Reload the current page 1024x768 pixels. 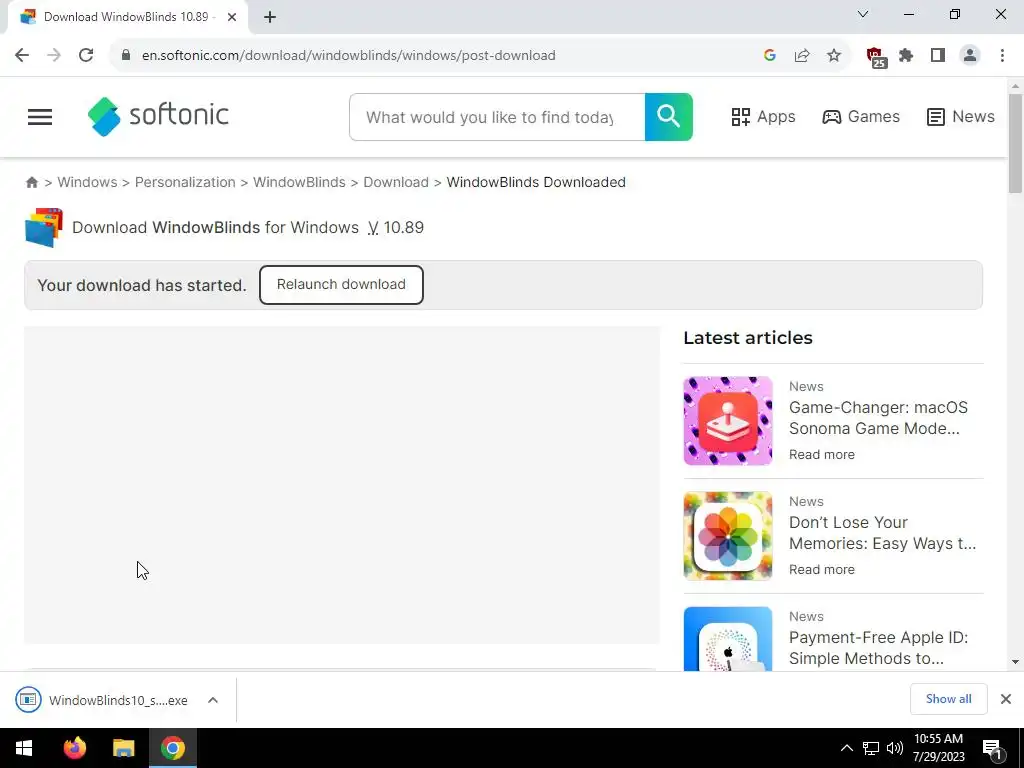pyautogui.click(x=86, y=56)
